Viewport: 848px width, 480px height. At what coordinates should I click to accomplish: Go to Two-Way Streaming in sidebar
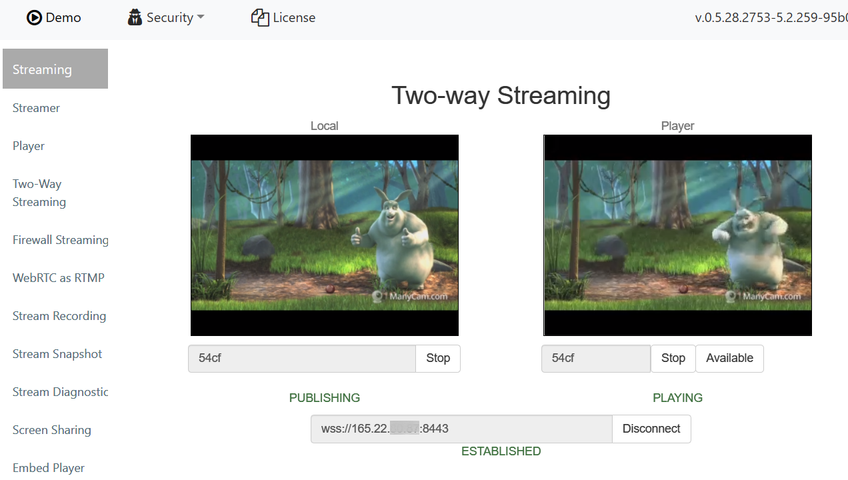coord(39,192)
